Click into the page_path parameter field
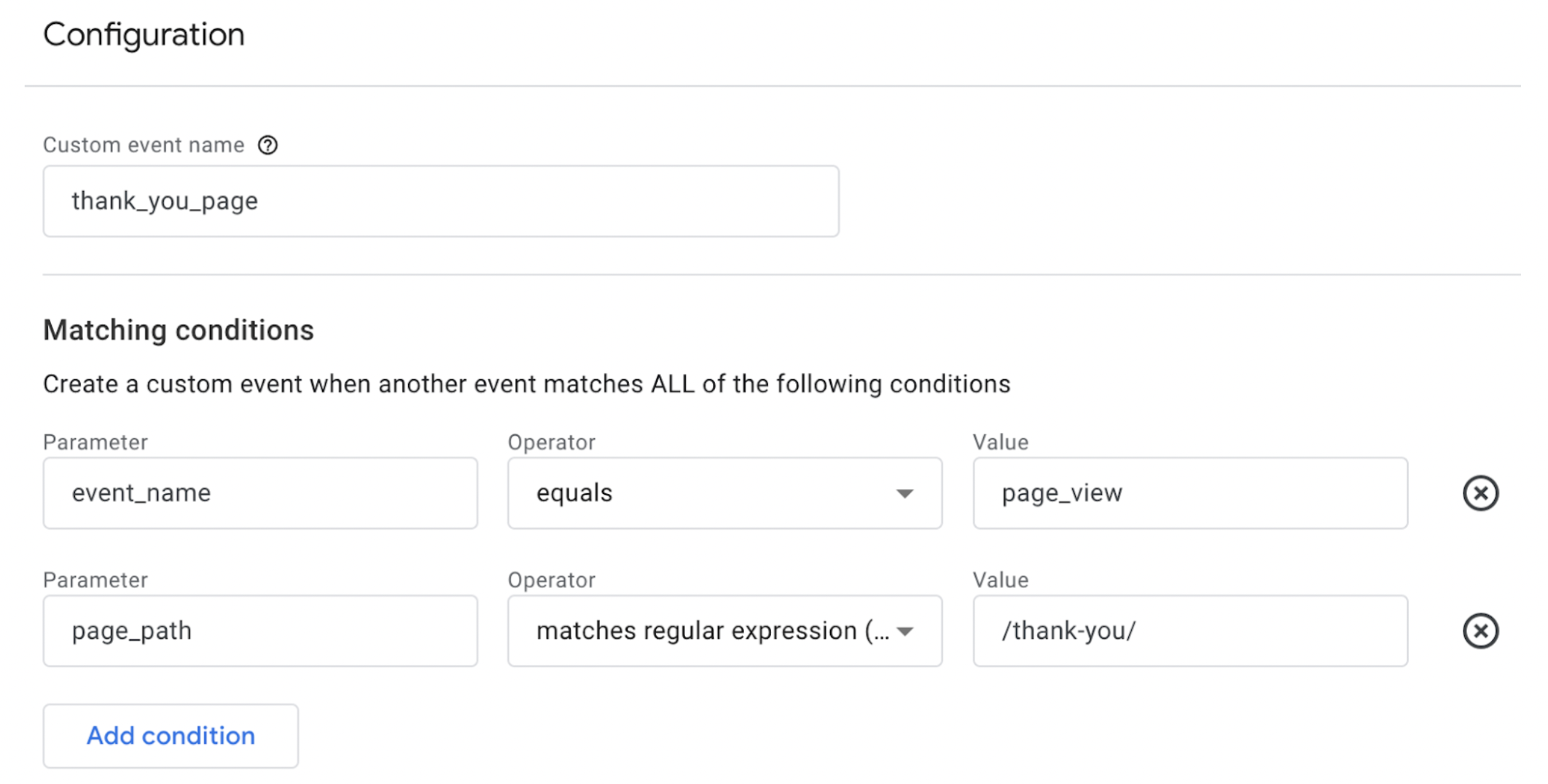 pos(260,631)
